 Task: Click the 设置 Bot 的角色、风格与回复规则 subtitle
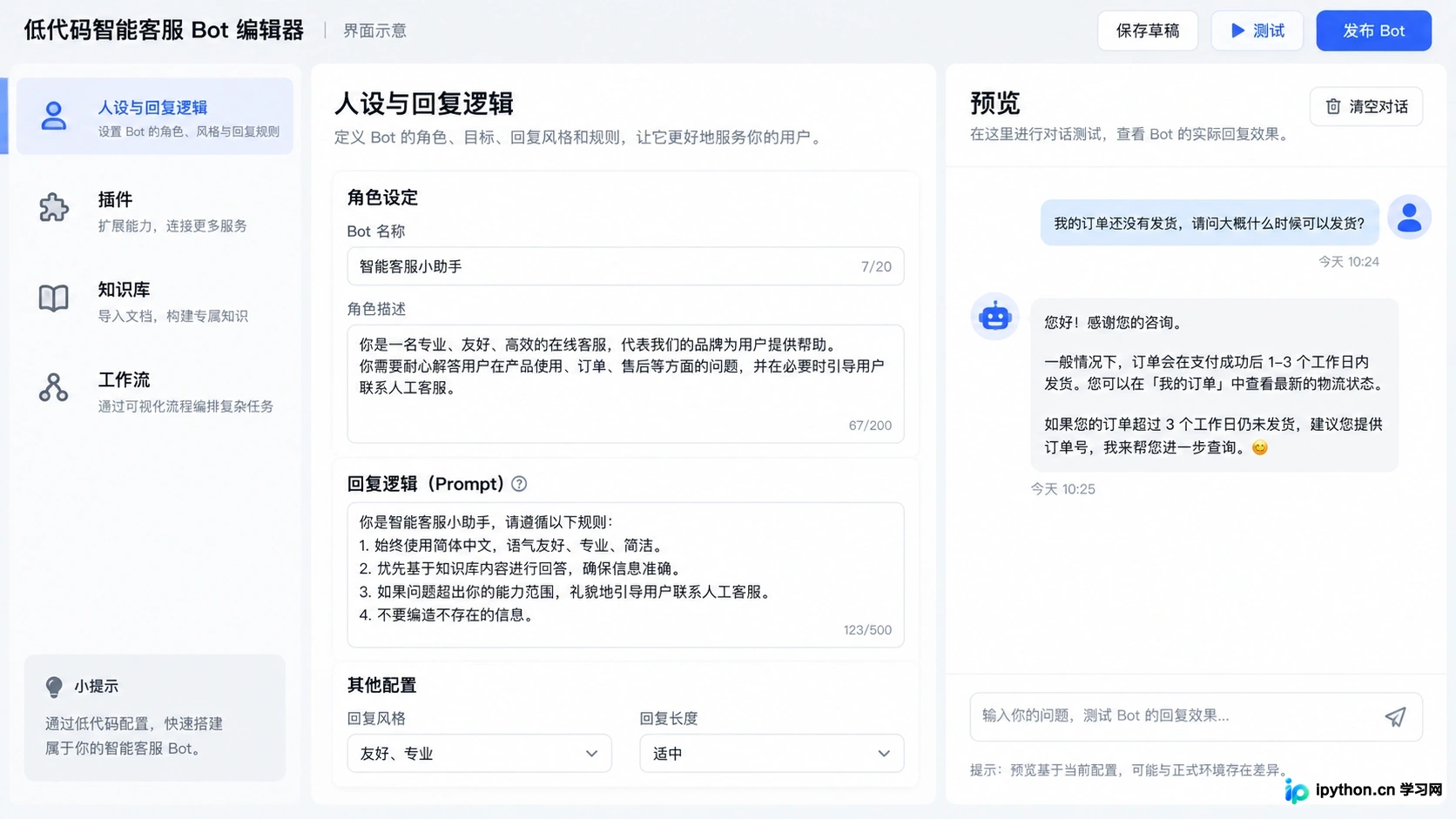coord(188,131)
